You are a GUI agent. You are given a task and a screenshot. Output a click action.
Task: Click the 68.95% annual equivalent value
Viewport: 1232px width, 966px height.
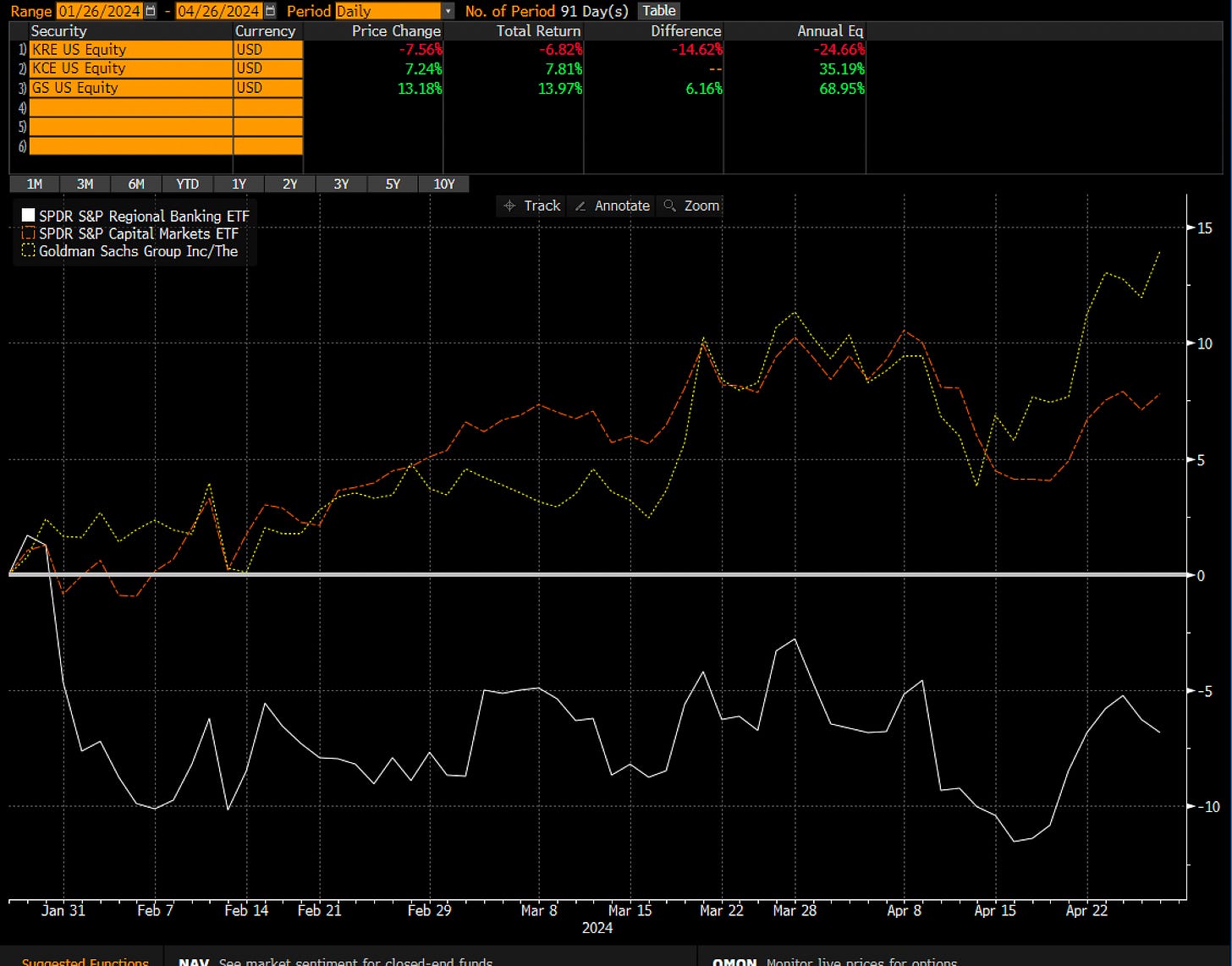[x=842, y=88]
